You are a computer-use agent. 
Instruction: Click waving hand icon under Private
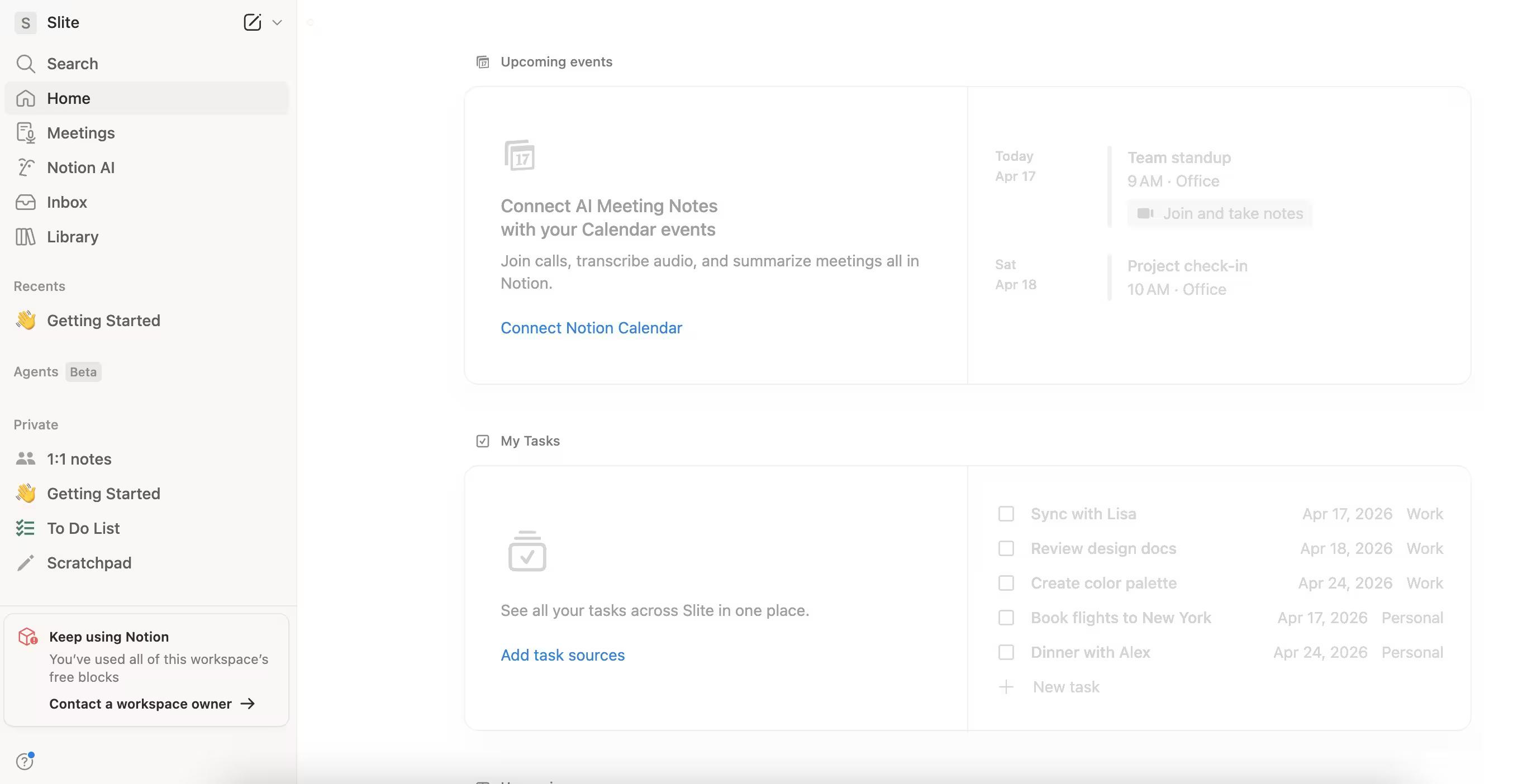tap(25, 493)
